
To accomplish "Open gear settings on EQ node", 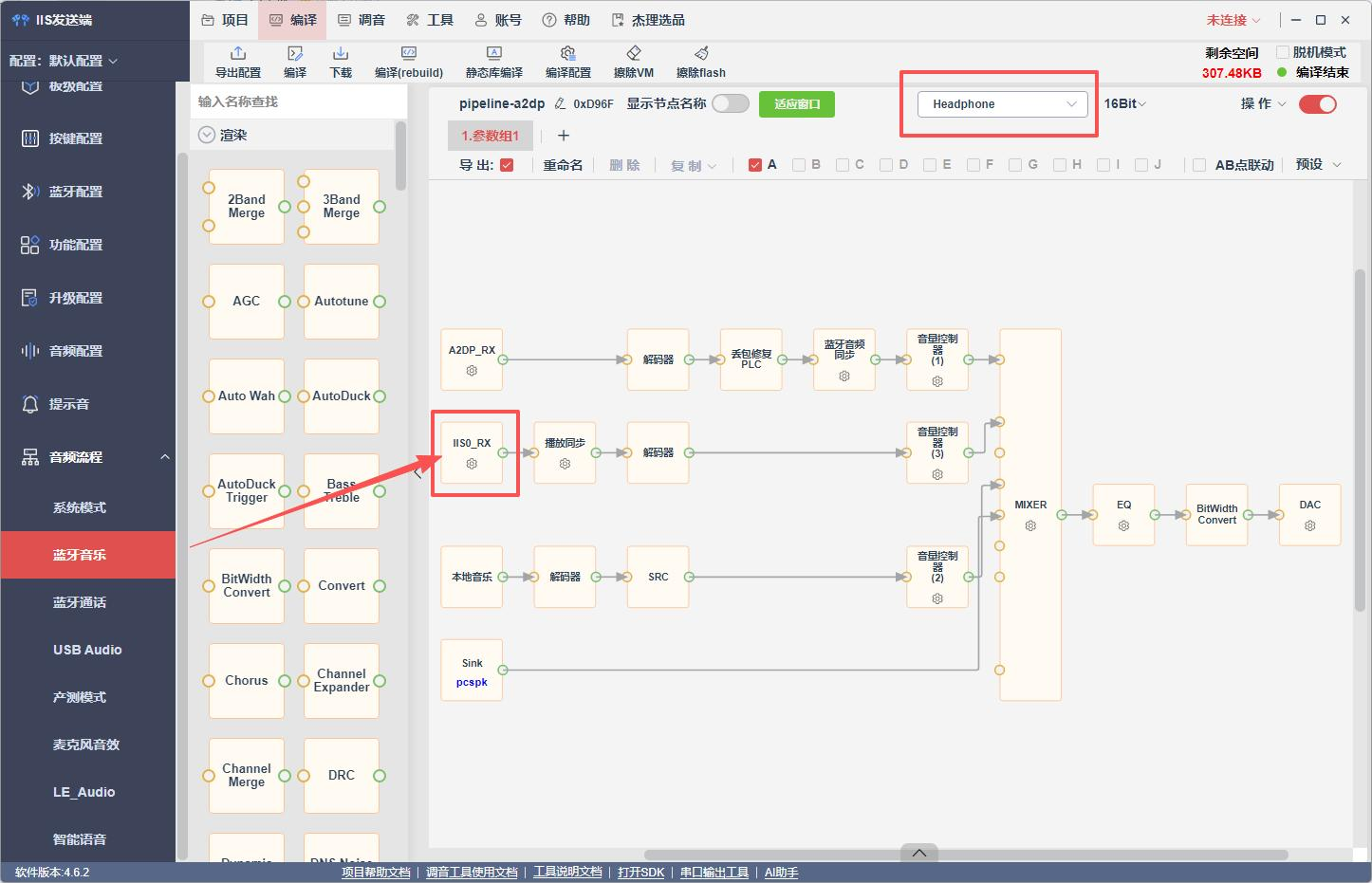I will (x=1123, y=525).
